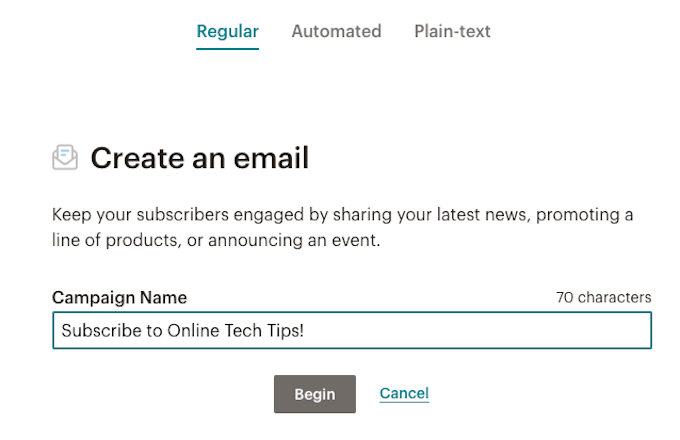Switch to the Regular tab
680x440 pixels.
click(227, 31)
